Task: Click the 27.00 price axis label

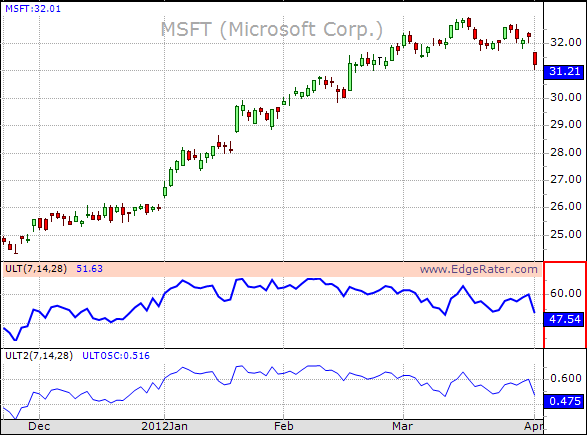Action: [566, 179]
